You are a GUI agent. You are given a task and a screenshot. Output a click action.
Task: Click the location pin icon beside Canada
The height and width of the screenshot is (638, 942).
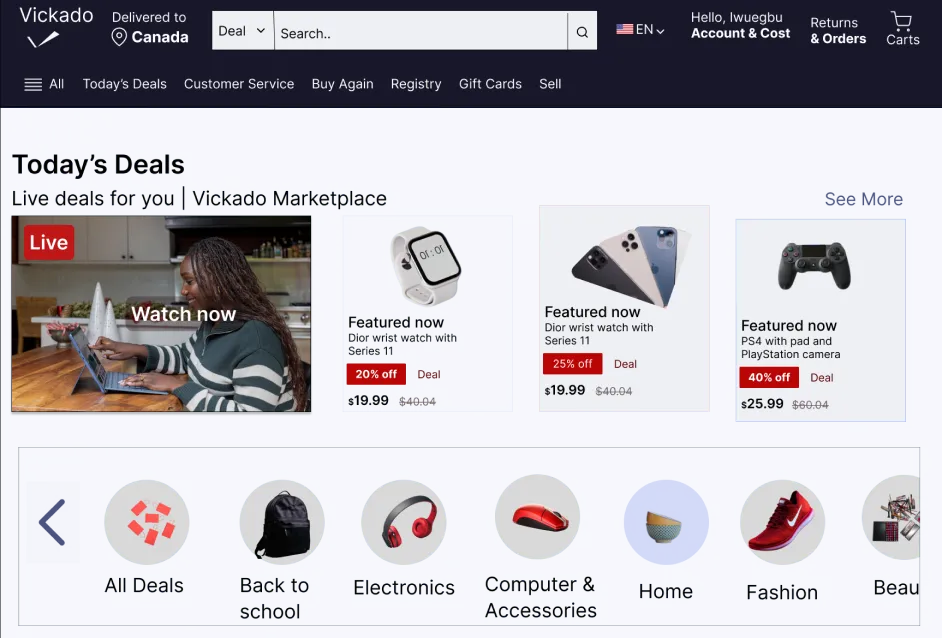(119, 37)
